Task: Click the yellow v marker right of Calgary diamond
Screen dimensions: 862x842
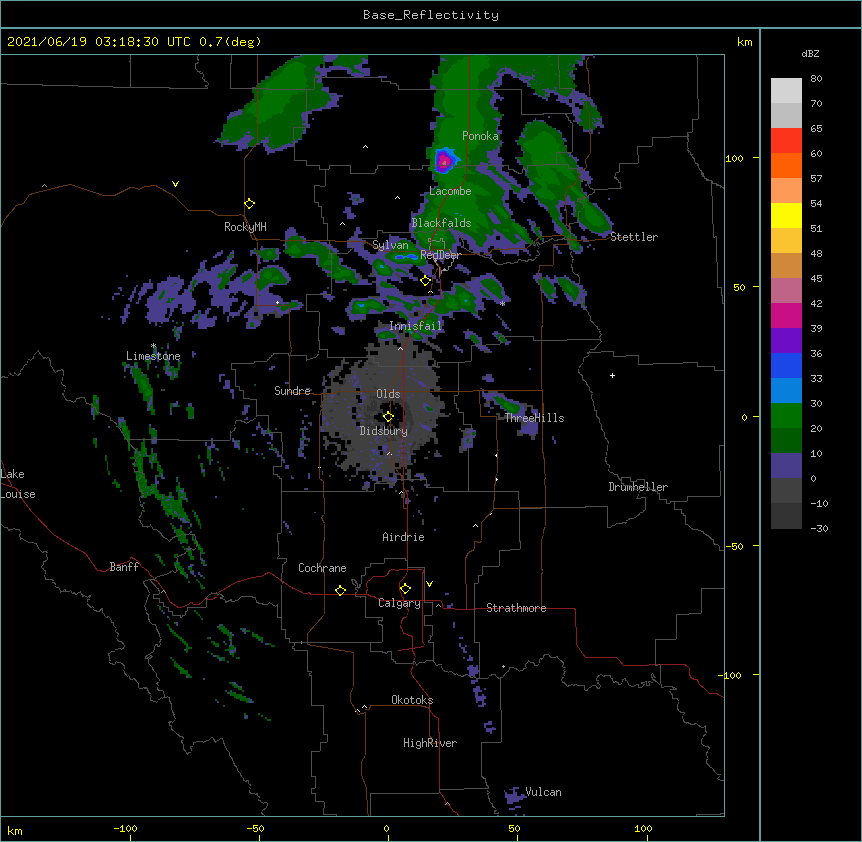Action: point(429,584)
